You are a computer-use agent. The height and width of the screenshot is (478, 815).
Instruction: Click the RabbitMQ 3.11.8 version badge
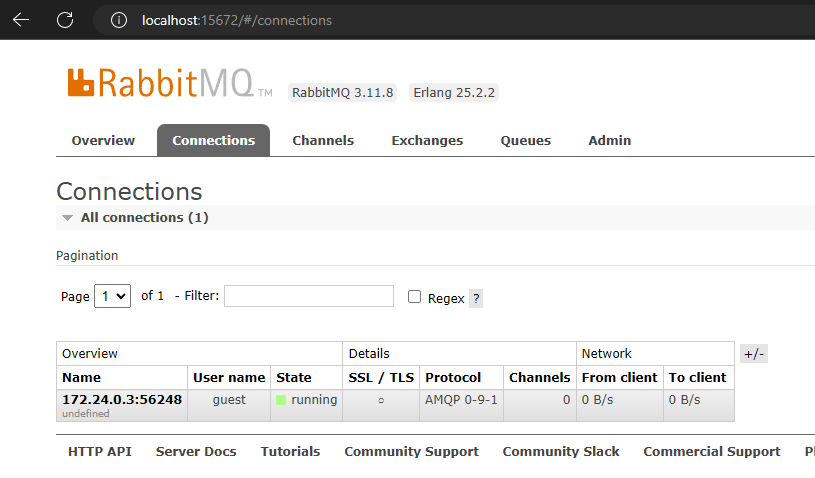[x=343, y=92]
